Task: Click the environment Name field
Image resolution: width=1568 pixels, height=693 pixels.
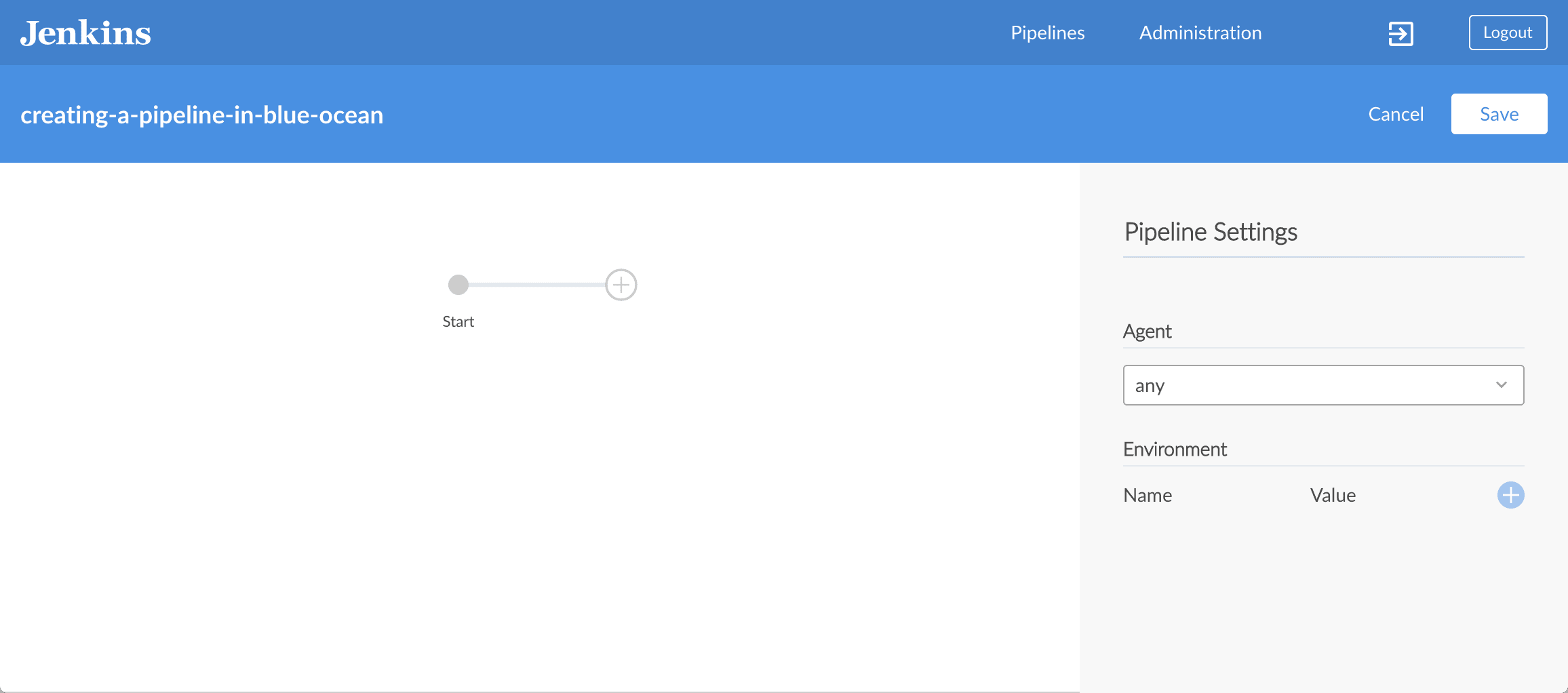Action: [1147, 495]
